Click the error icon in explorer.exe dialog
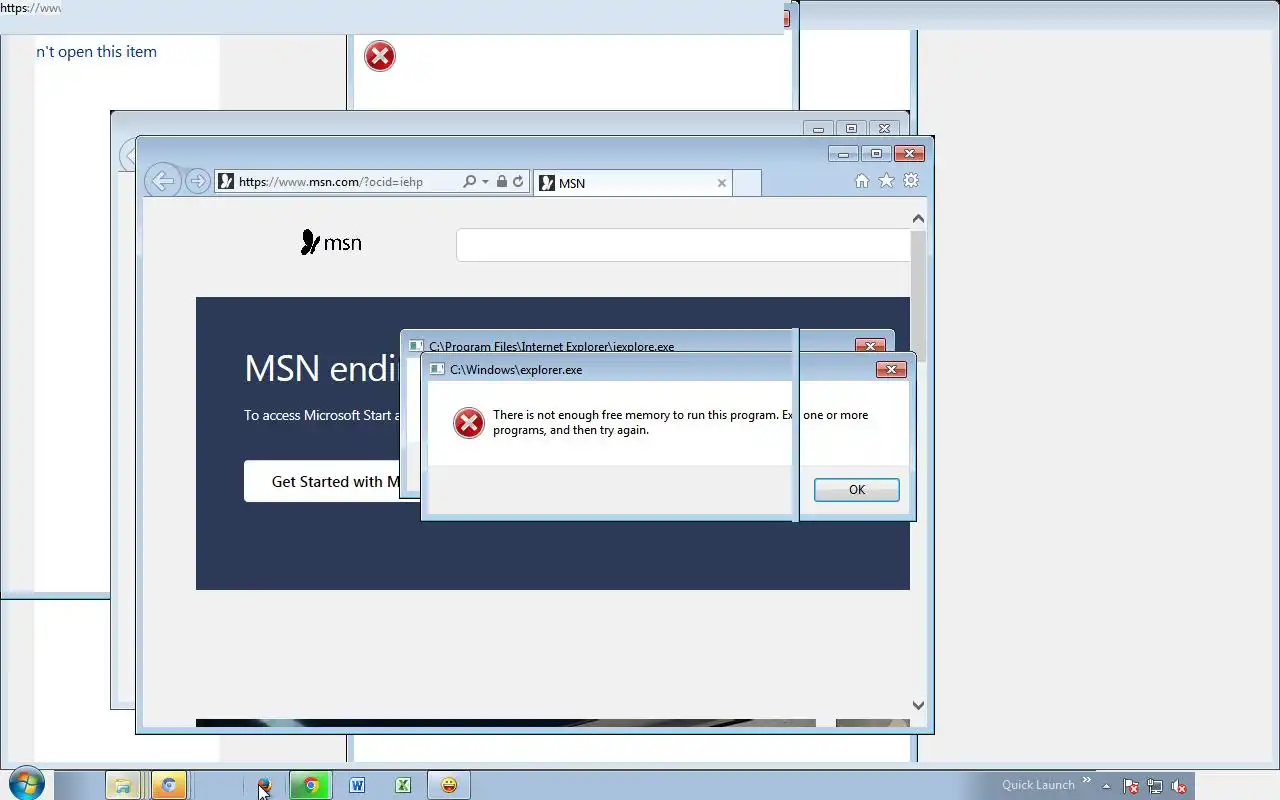 [468, 423]
